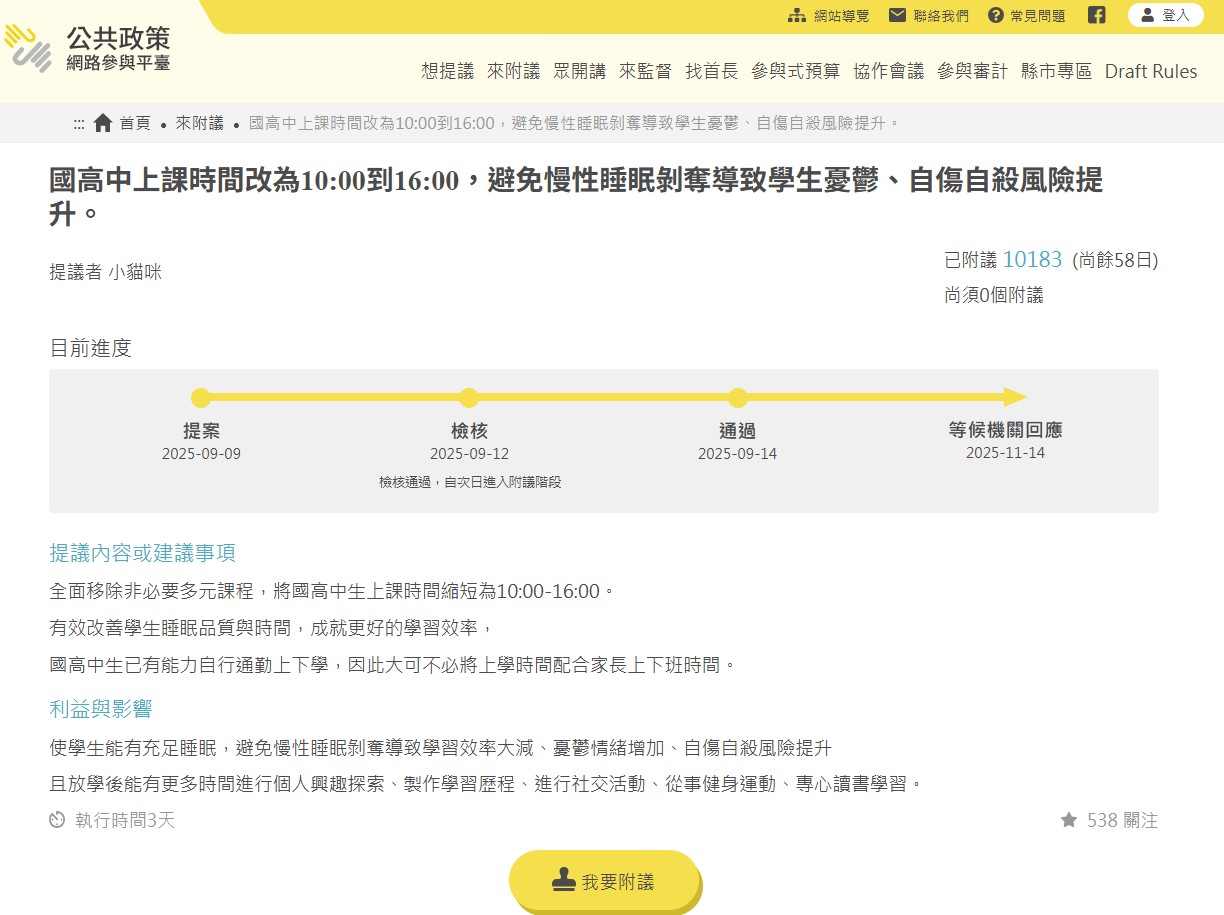Open the Facebook icon in the header

[1097, 15]
